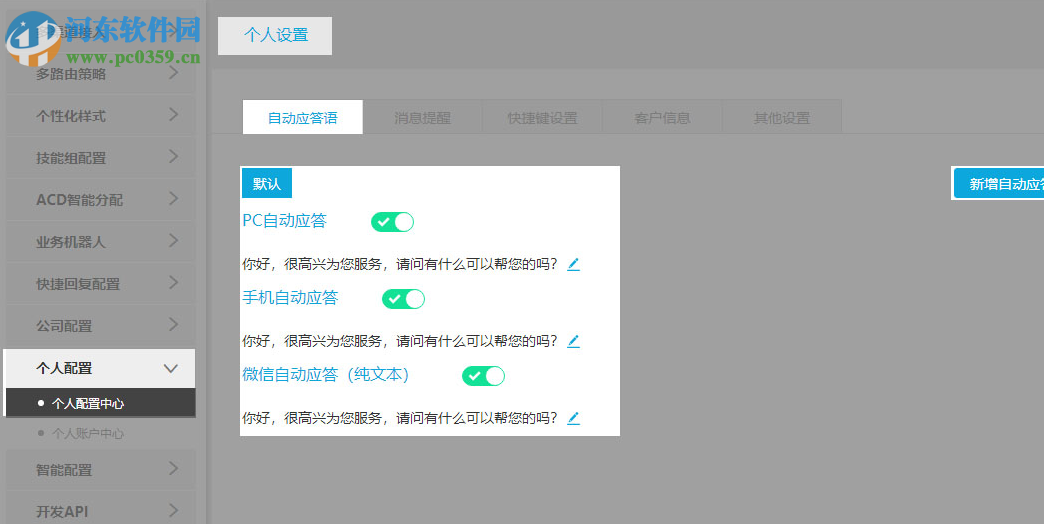Image resolution: width=1044 pixels, height=524 pixels.
Task: Expand the 技能组配置 sidebar section
Action: pyautogui.click(x=101, y=158)
